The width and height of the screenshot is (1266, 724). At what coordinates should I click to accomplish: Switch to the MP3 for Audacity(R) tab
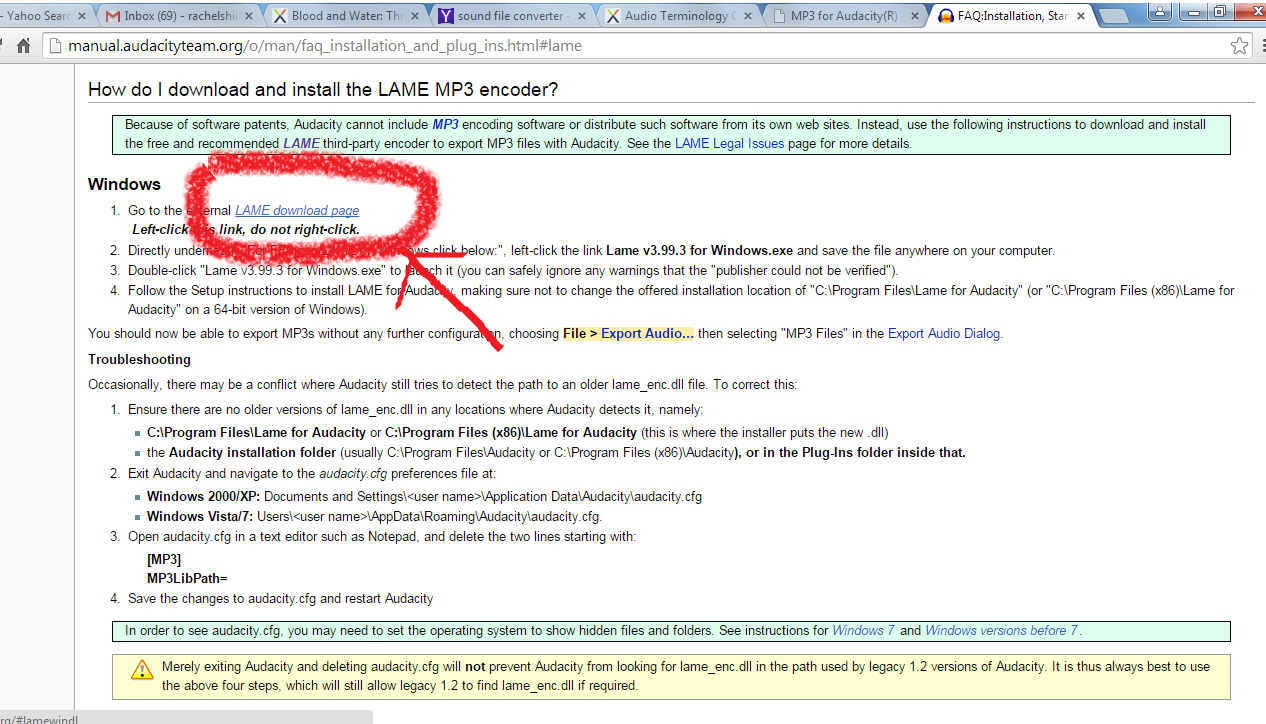(846, 16)
